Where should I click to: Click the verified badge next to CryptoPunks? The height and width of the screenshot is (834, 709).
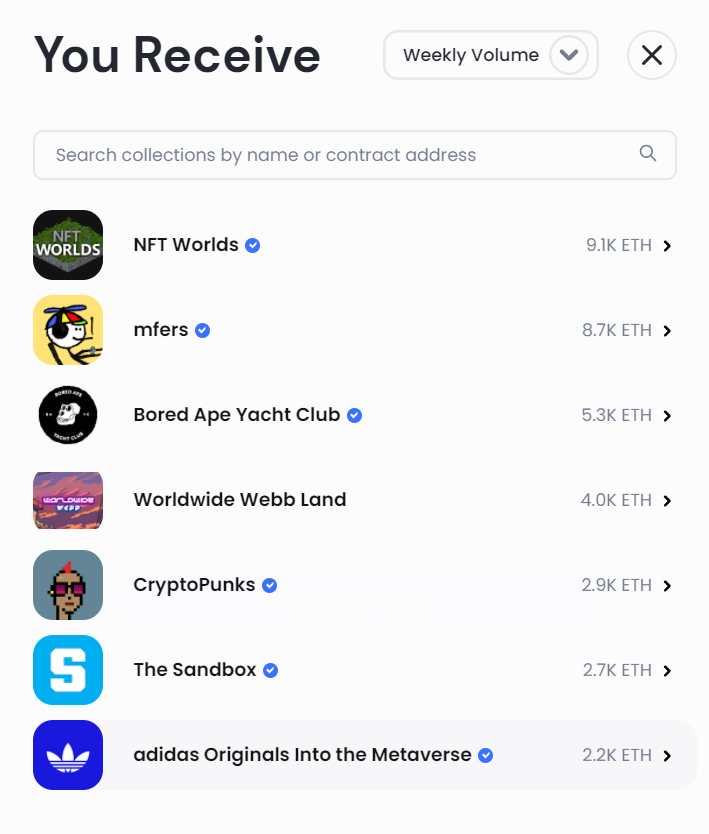(x=270, y=586)
